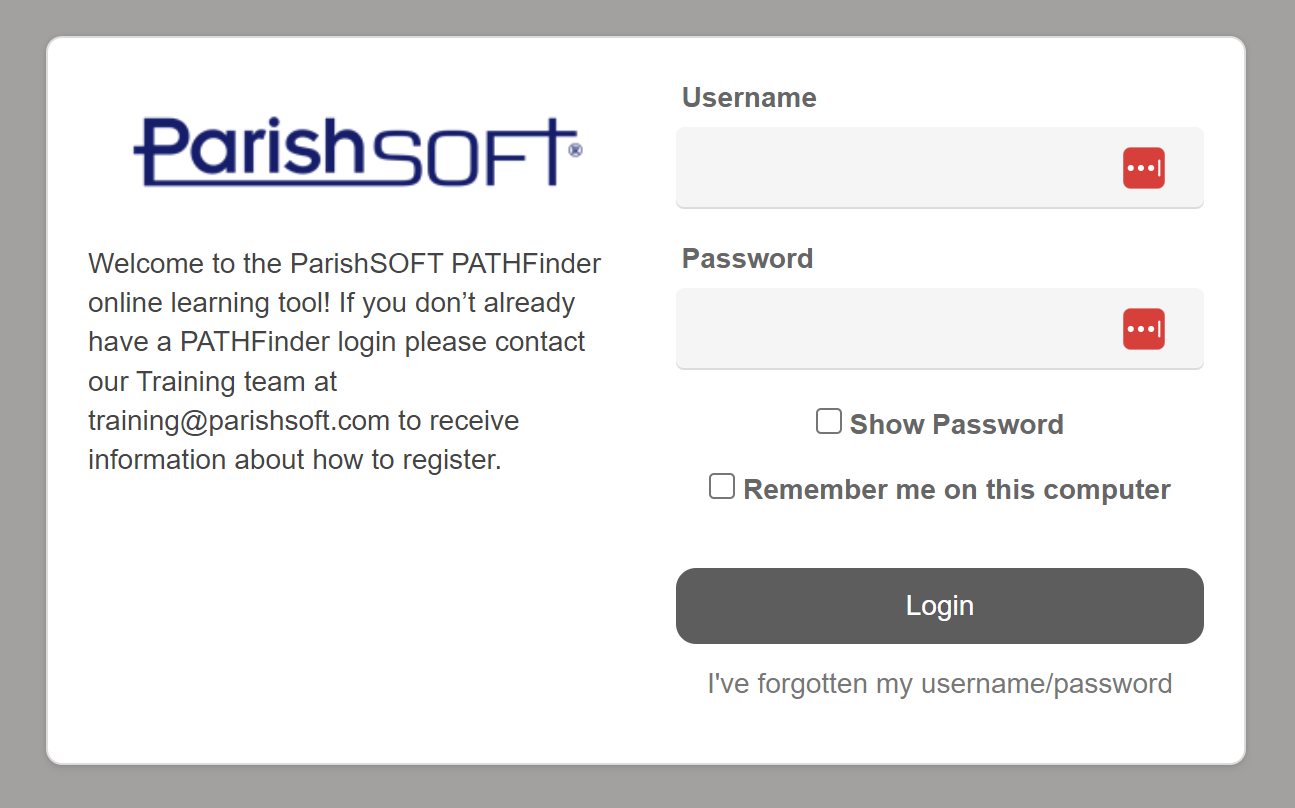
Task: Click the 'Username' field label
Action: 749,98
